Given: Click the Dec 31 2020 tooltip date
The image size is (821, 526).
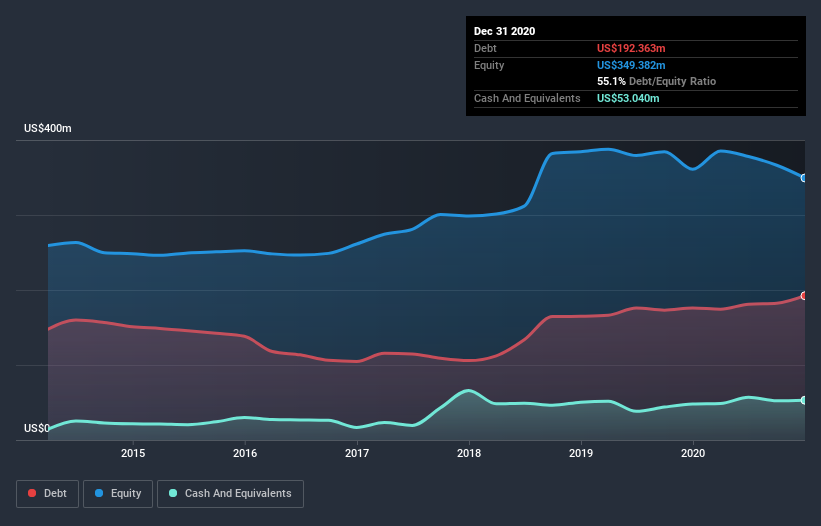Looking at the screenshot, I should pos(504,31).
